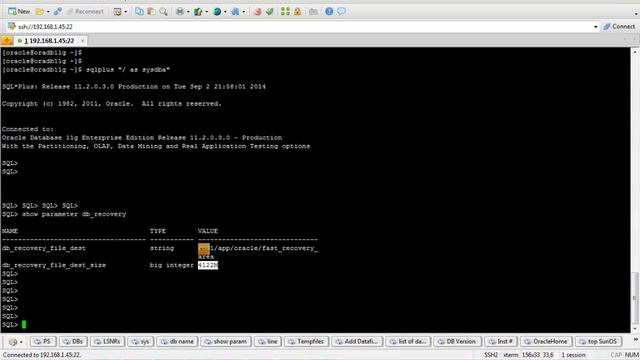The height and width of the screenshot is (360, 640).
Task: Click the OracleHome quick command button
Action: click(546, 341)
